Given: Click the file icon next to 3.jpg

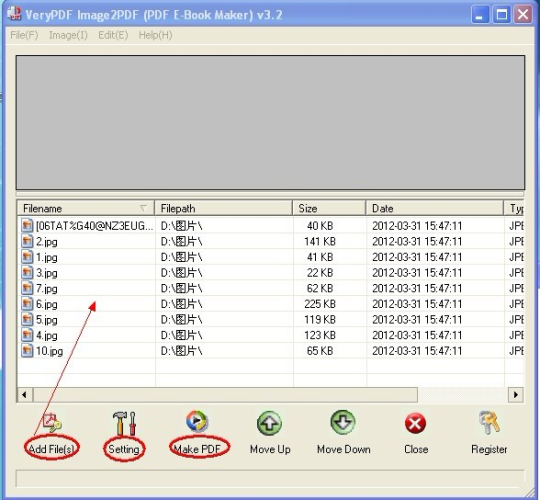Looking at the screenshot, I should (x=27, y=272).
